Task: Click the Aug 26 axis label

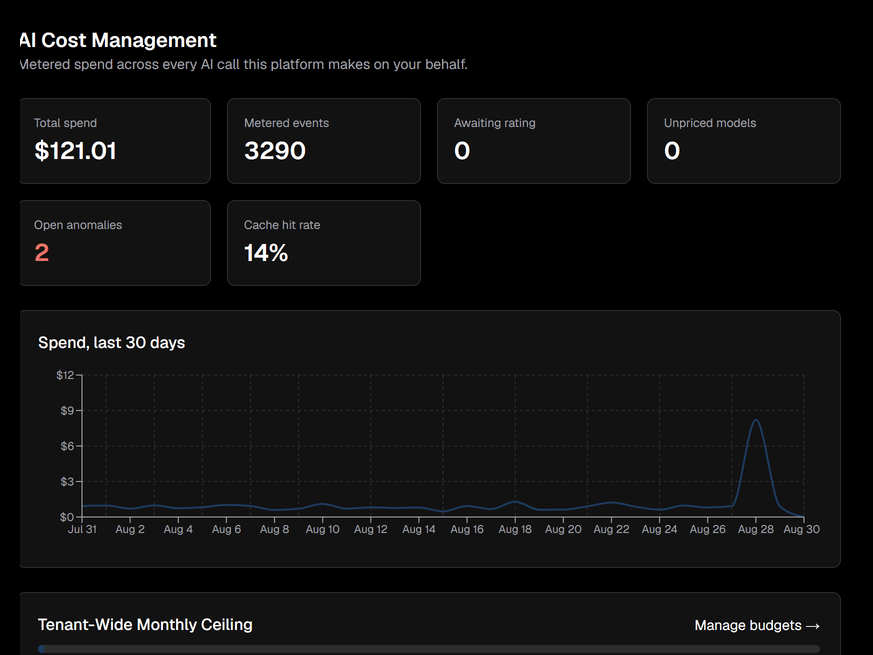Action: (708, 529)
